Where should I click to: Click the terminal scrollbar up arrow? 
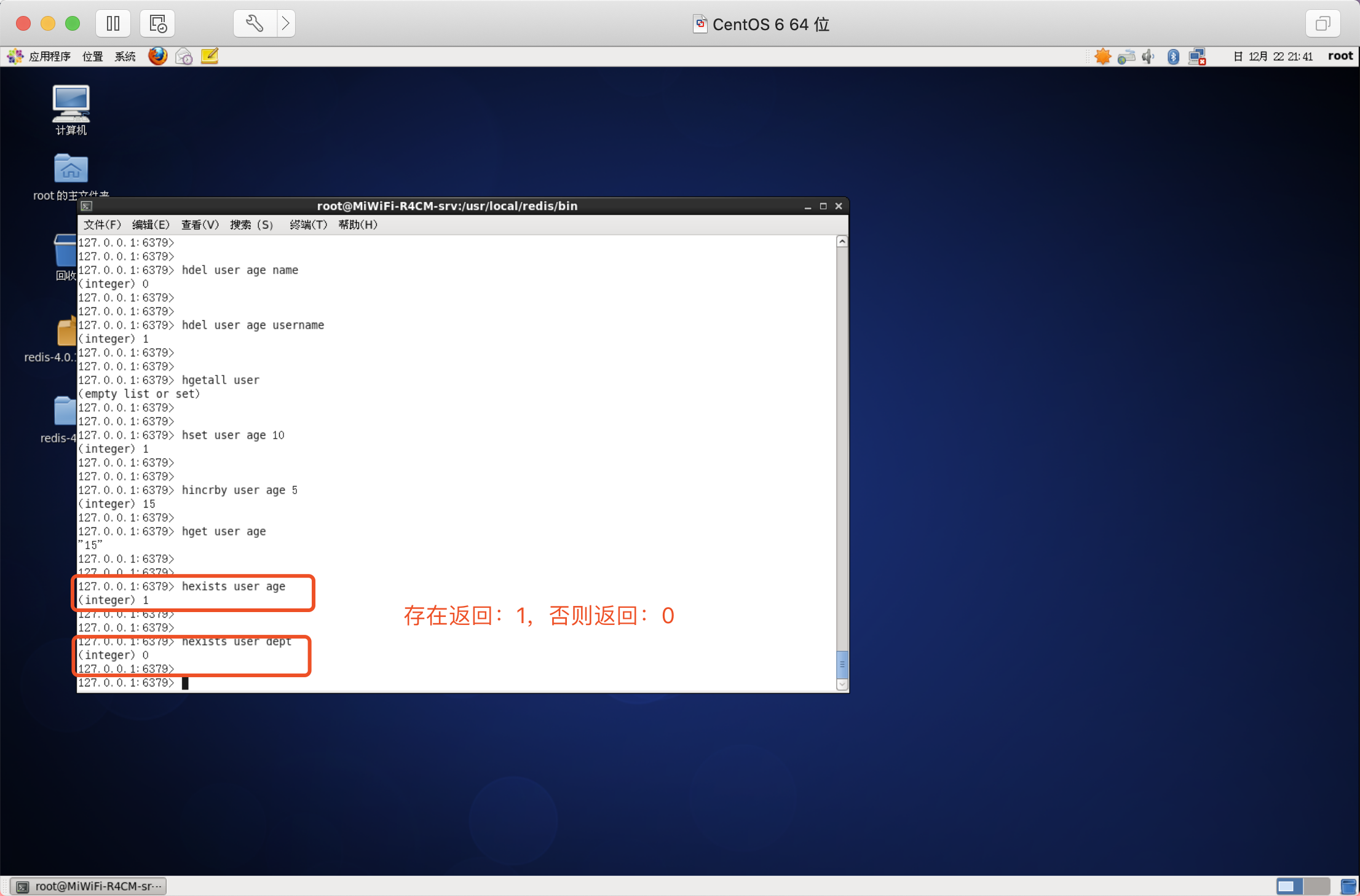pyautogui.click(x=842, y=242)
